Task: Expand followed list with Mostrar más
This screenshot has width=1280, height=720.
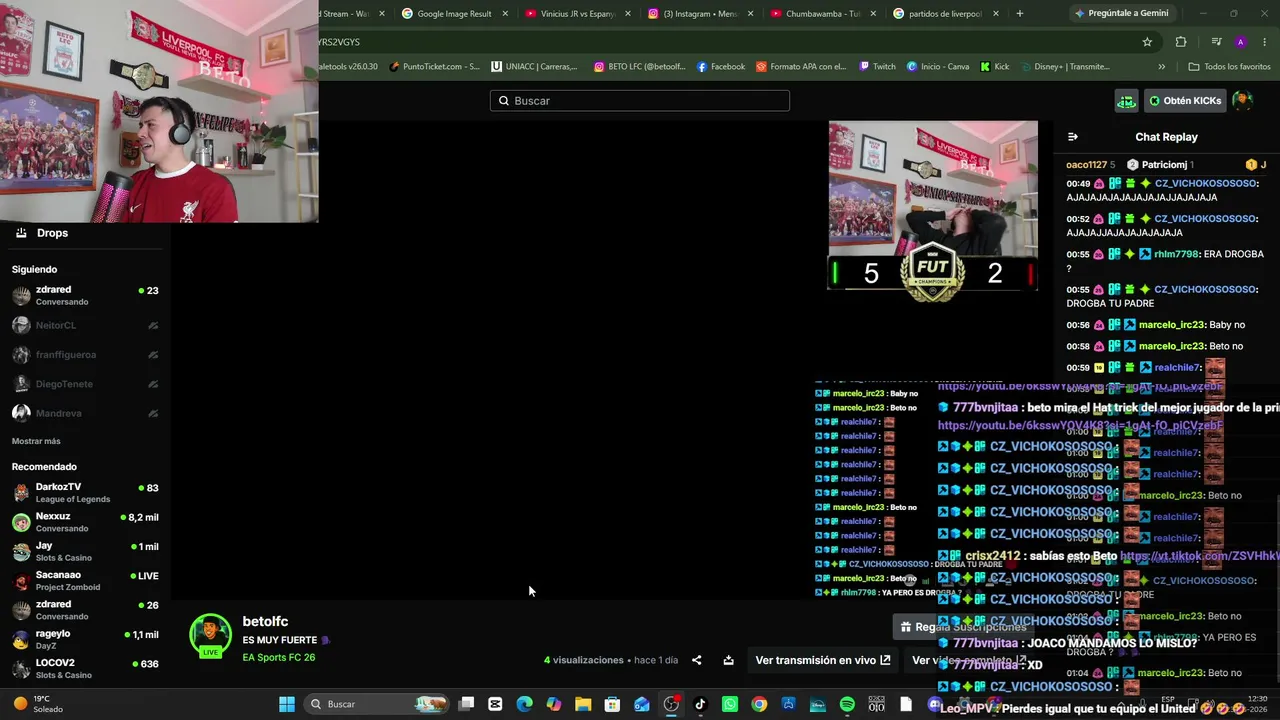Action: click(36, 441)
